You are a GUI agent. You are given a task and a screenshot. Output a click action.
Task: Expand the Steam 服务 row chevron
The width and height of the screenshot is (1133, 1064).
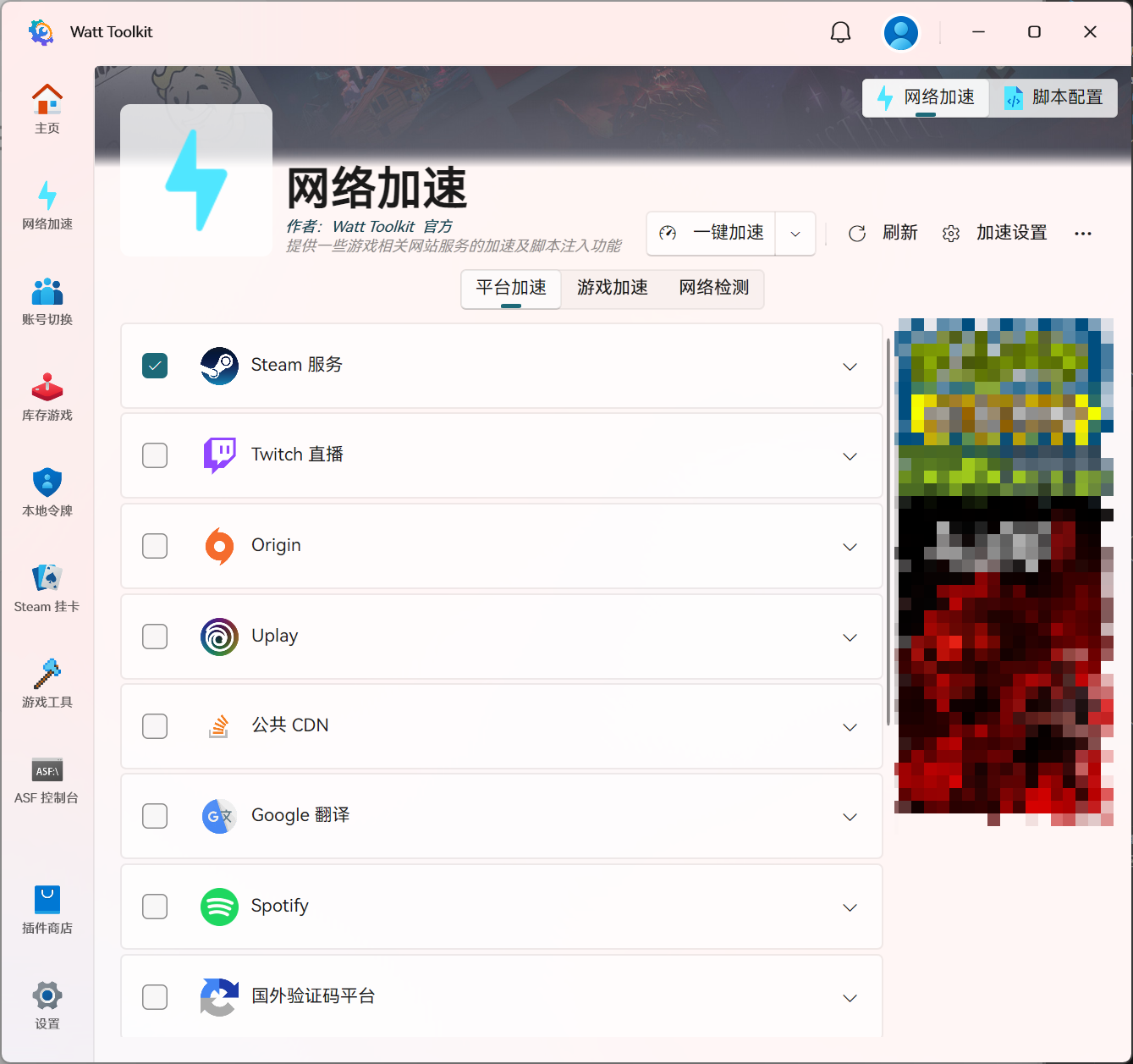[x=850, y=367]
